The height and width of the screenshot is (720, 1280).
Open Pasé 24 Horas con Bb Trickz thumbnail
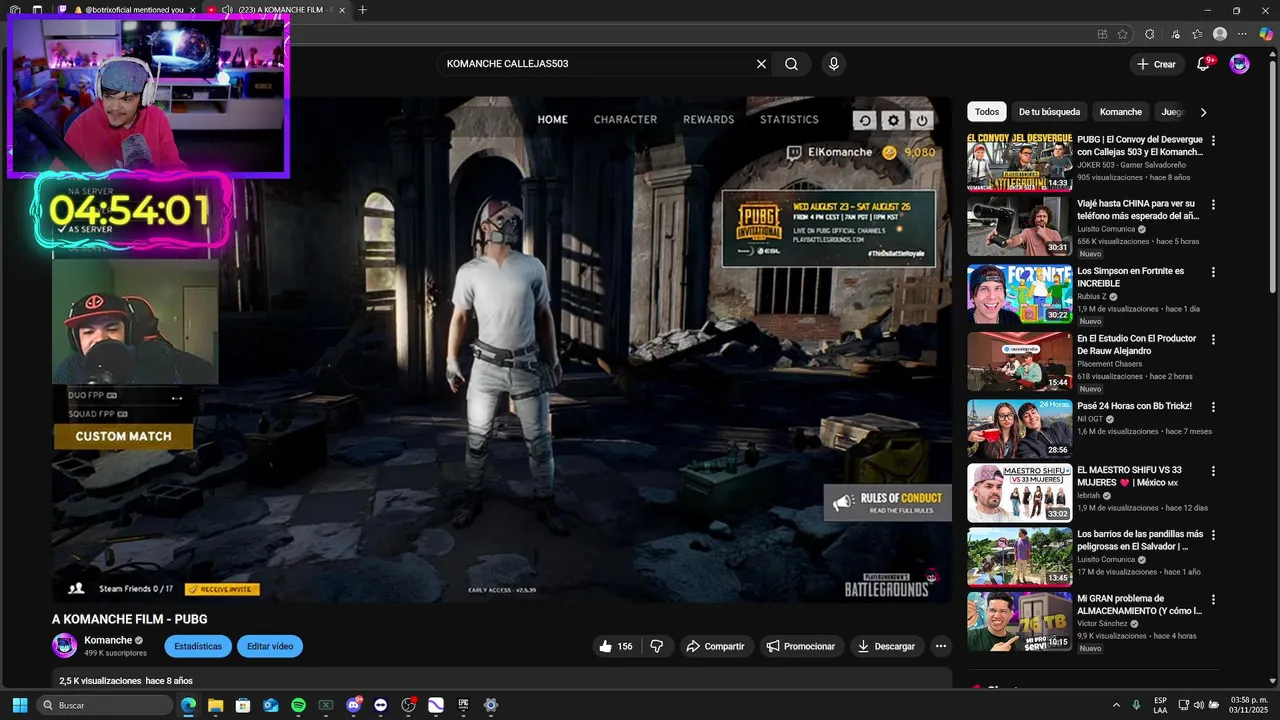pyautogui.click(x=1019, y=428)
